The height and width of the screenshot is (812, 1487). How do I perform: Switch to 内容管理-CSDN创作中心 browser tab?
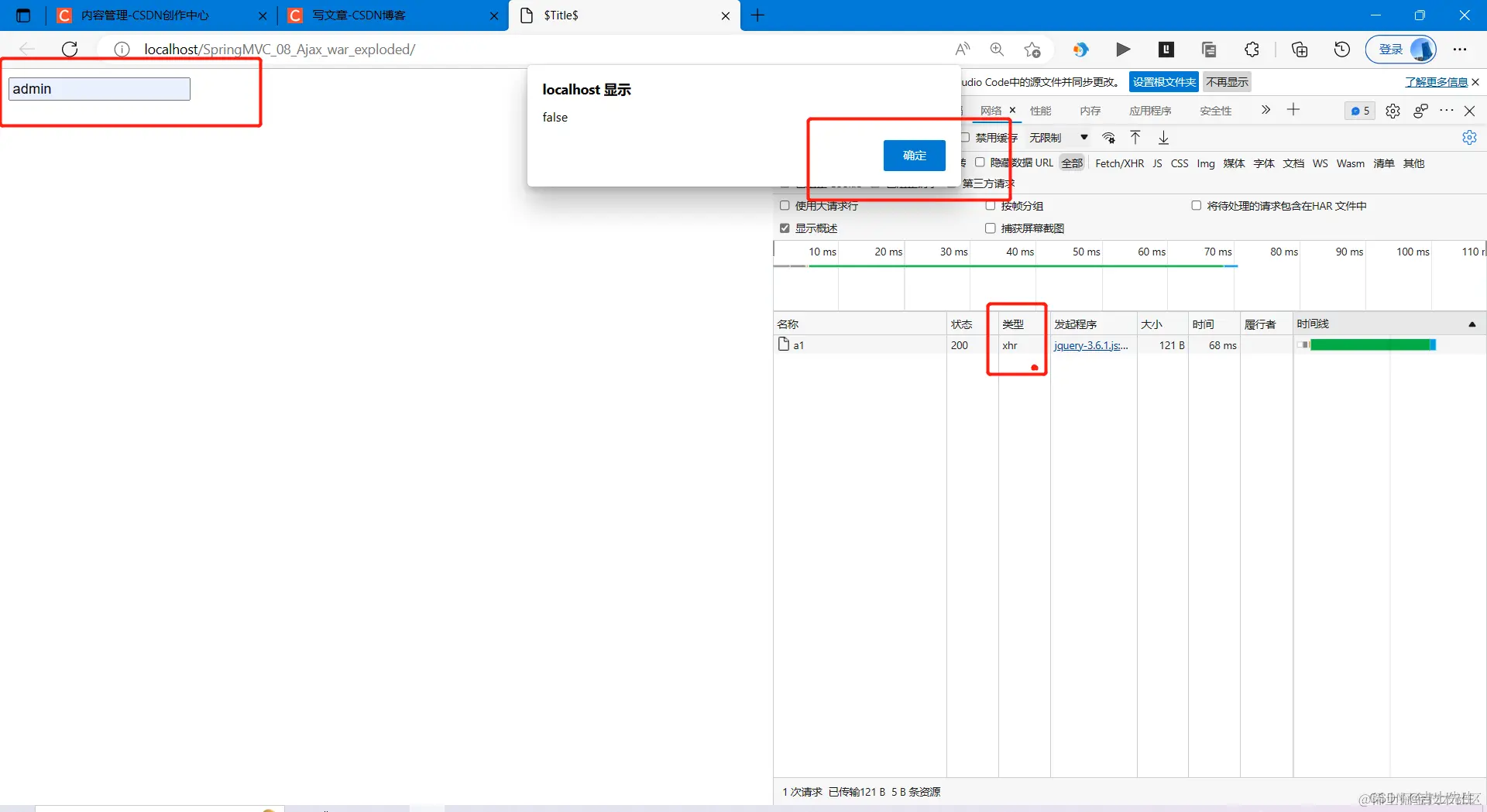tap(163, 15)
